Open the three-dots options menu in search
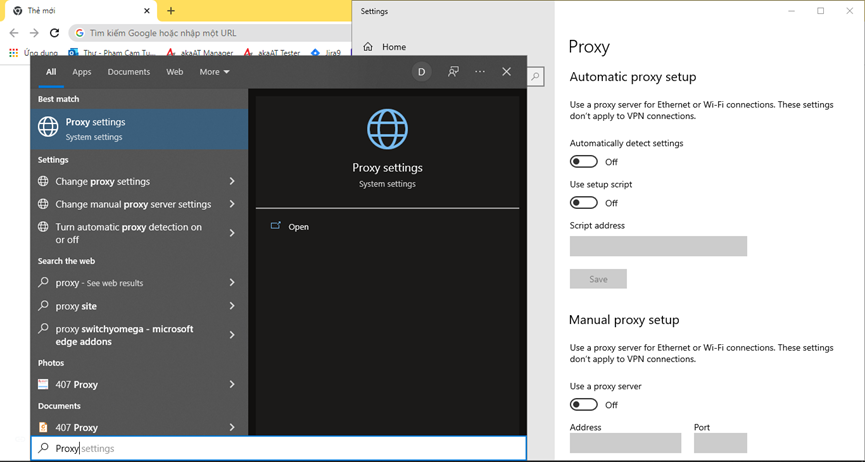Viewport: 865px width, 462px height. point(480,72)
